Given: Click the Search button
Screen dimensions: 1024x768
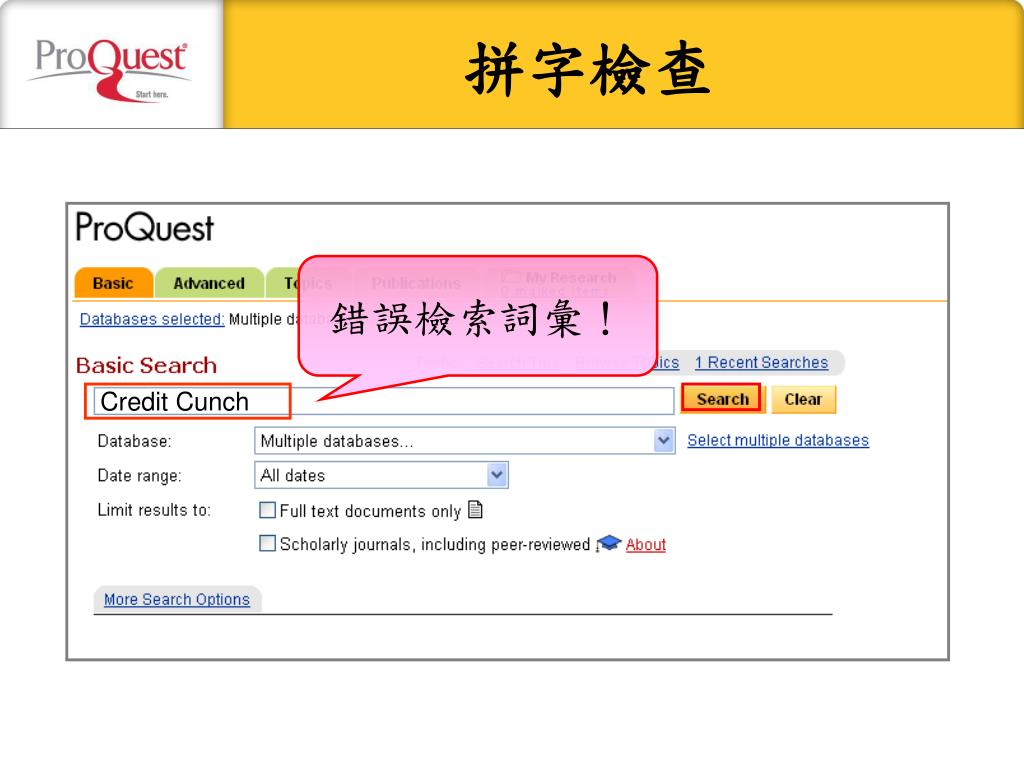Looking at the screenshot, I should click(722, 398).
